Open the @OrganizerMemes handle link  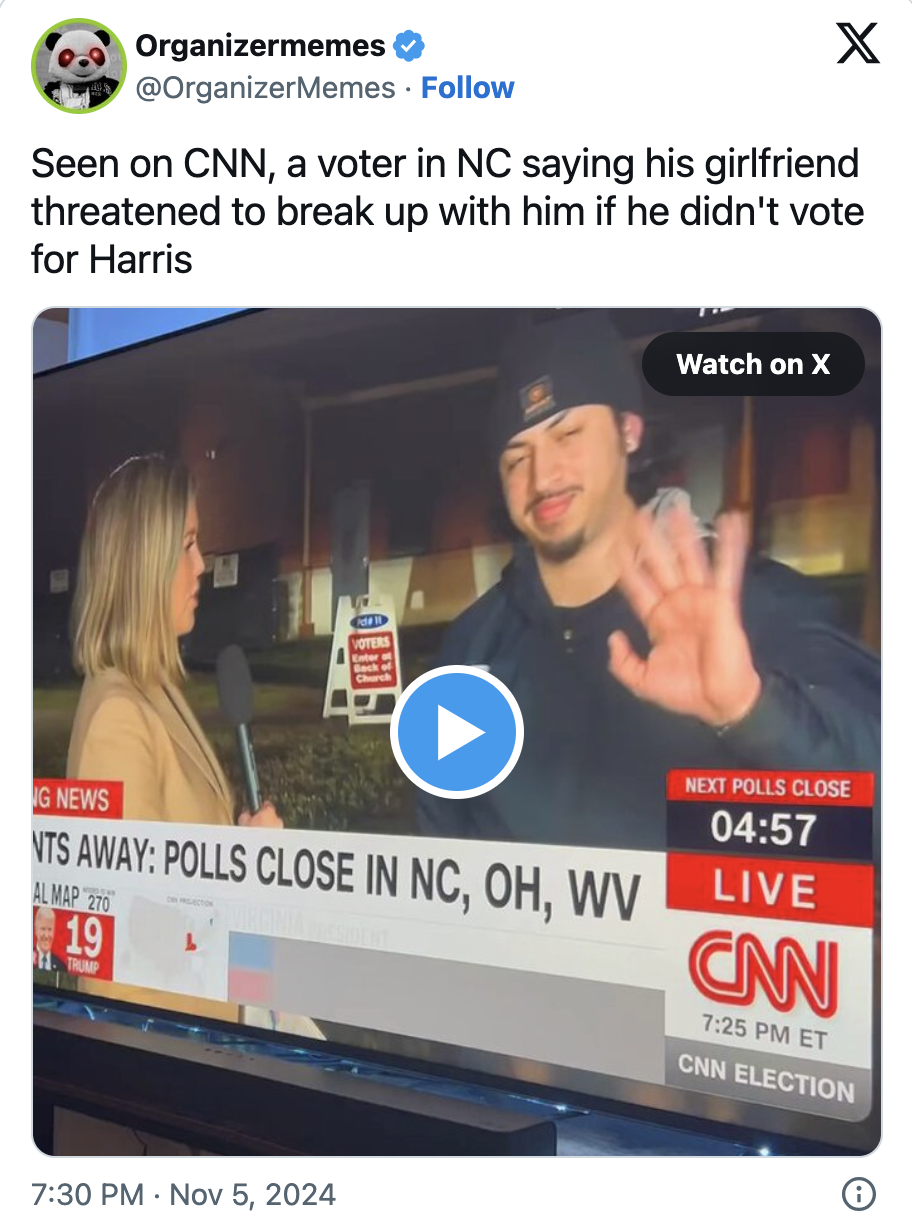coord(265,88)
